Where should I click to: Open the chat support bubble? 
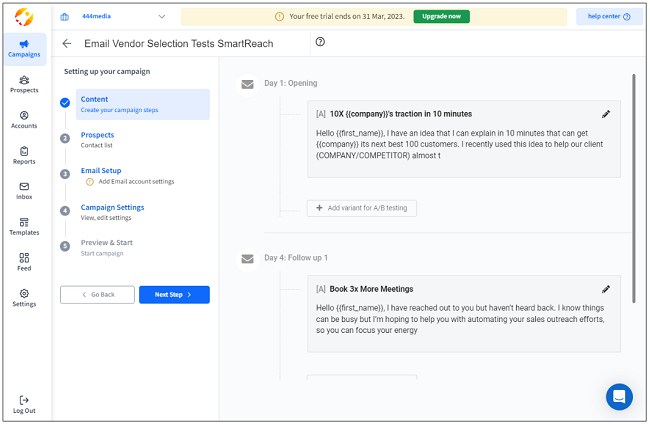[619, 397]
